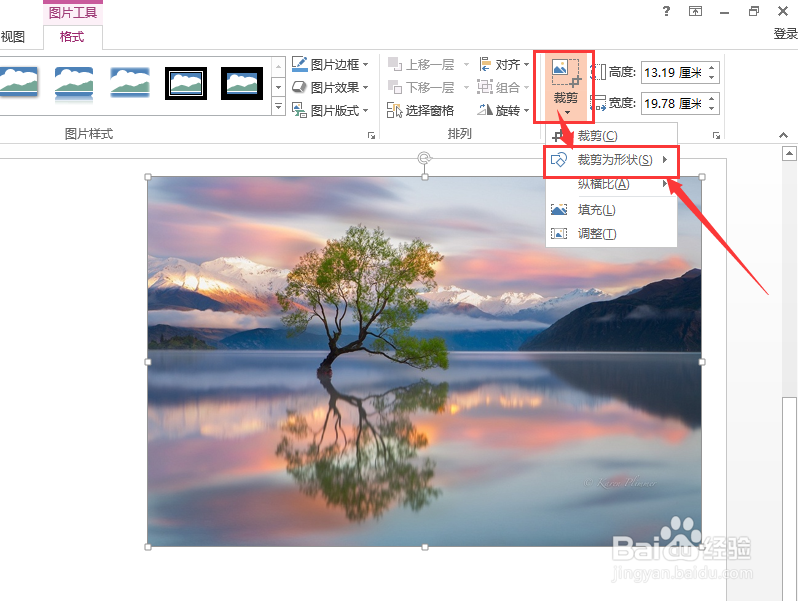The width and height of the screenshot is (798, 601).
Task: Click the 高度 height icon
Action: 598,72
